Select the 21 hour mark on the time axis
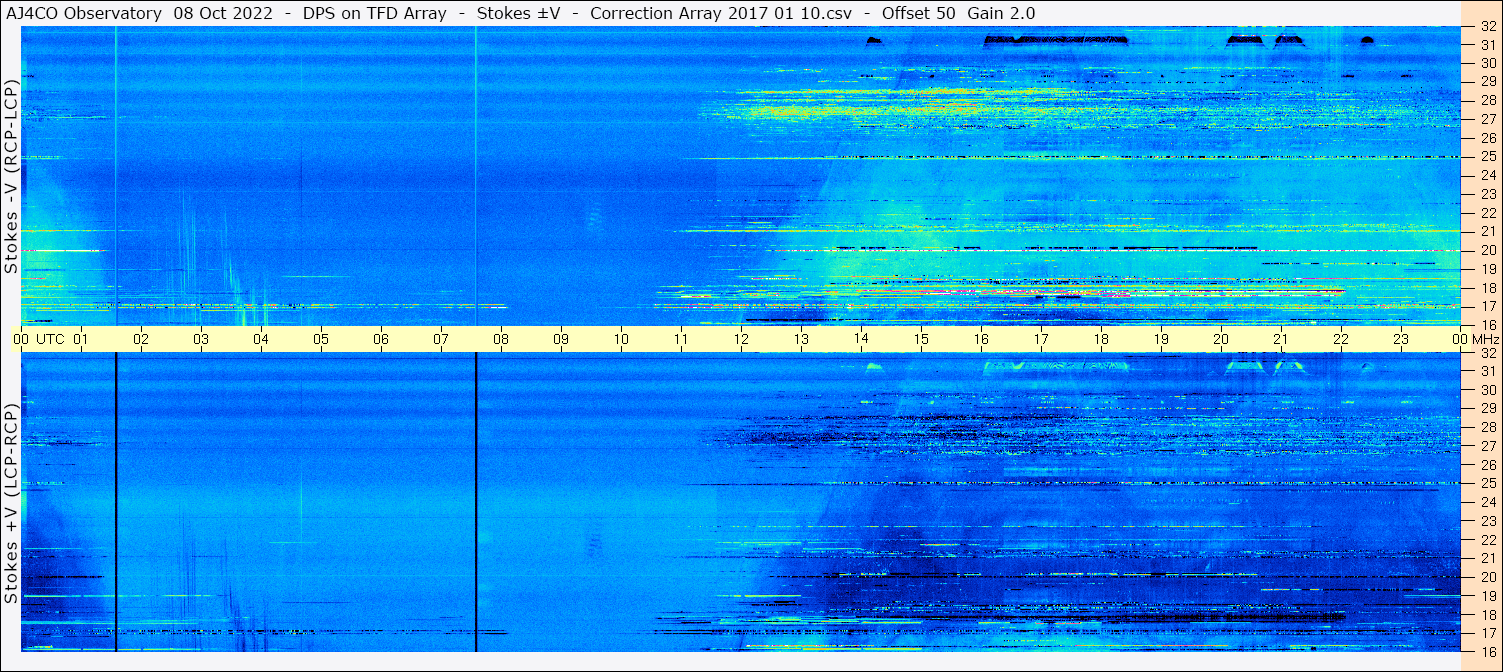The height and width of the screenshot is (672, 1503). pyautogui.click(x=1281, y=339)
